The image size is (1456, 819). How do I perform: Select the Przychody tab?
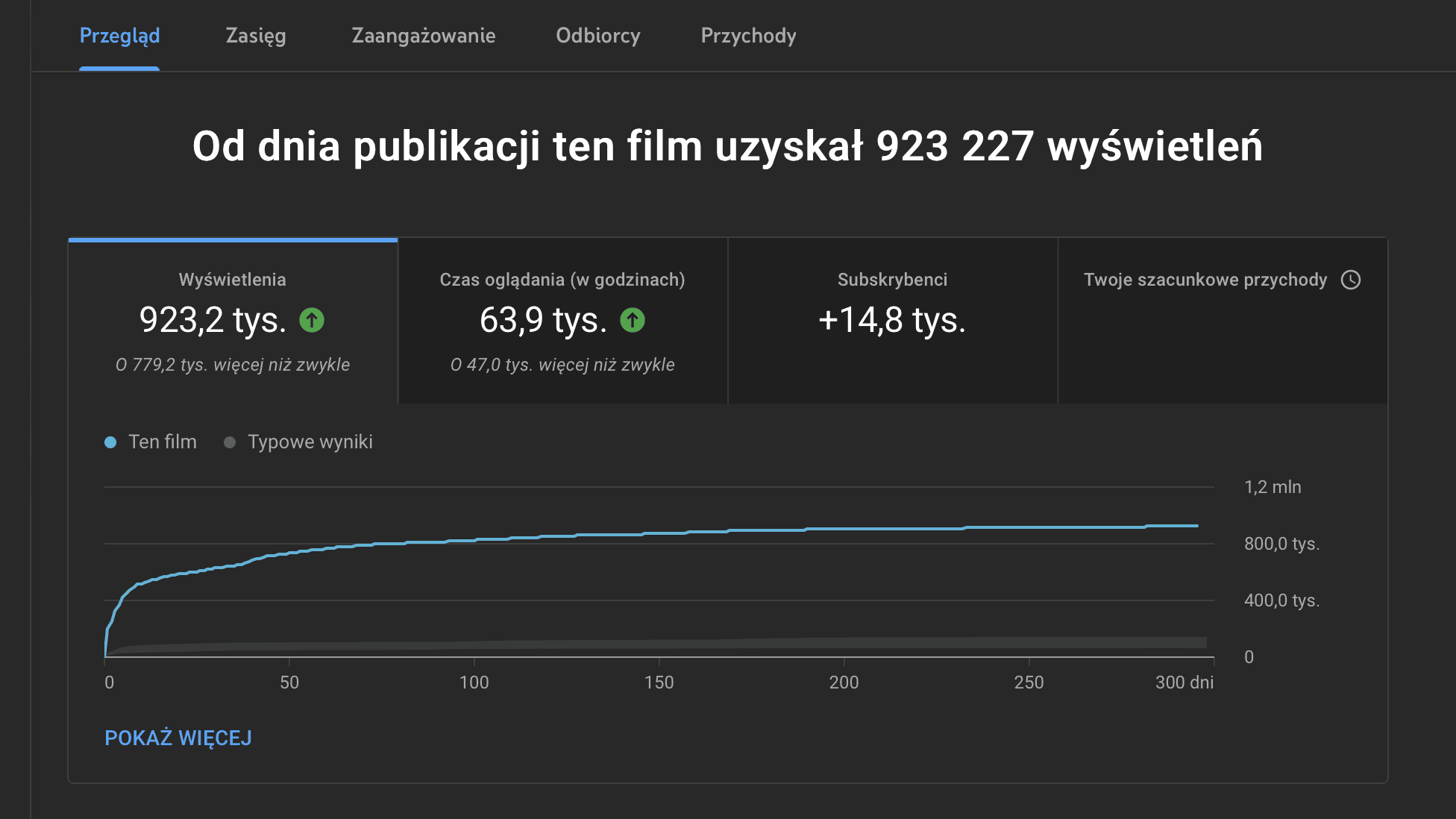tap(748, 36)
